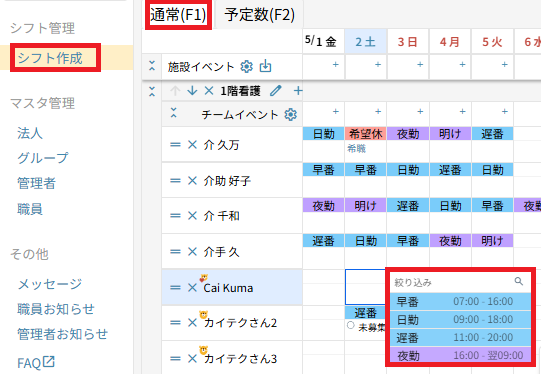The height and width of the screenshot is (374, 541).
Task: Open 職員 in the sidebar
Action: pyautogui.click(x=30, y=209)
